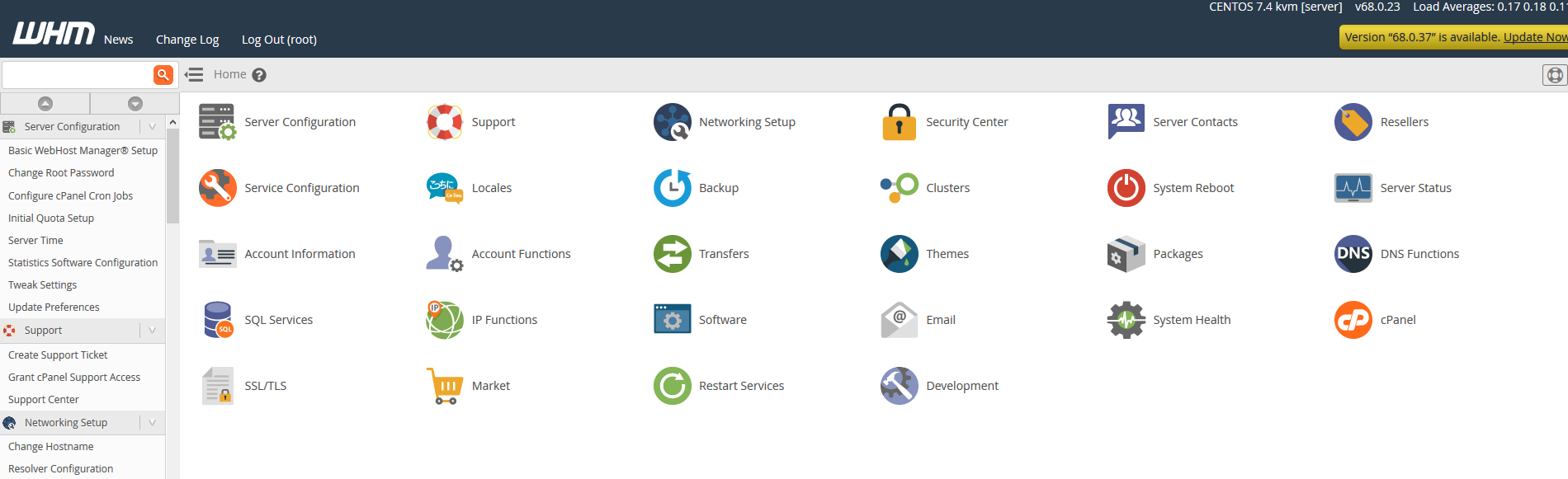Open Basic WebHost Manager Setup link
Screen dimensions: 1568x479
pos(83,151)
